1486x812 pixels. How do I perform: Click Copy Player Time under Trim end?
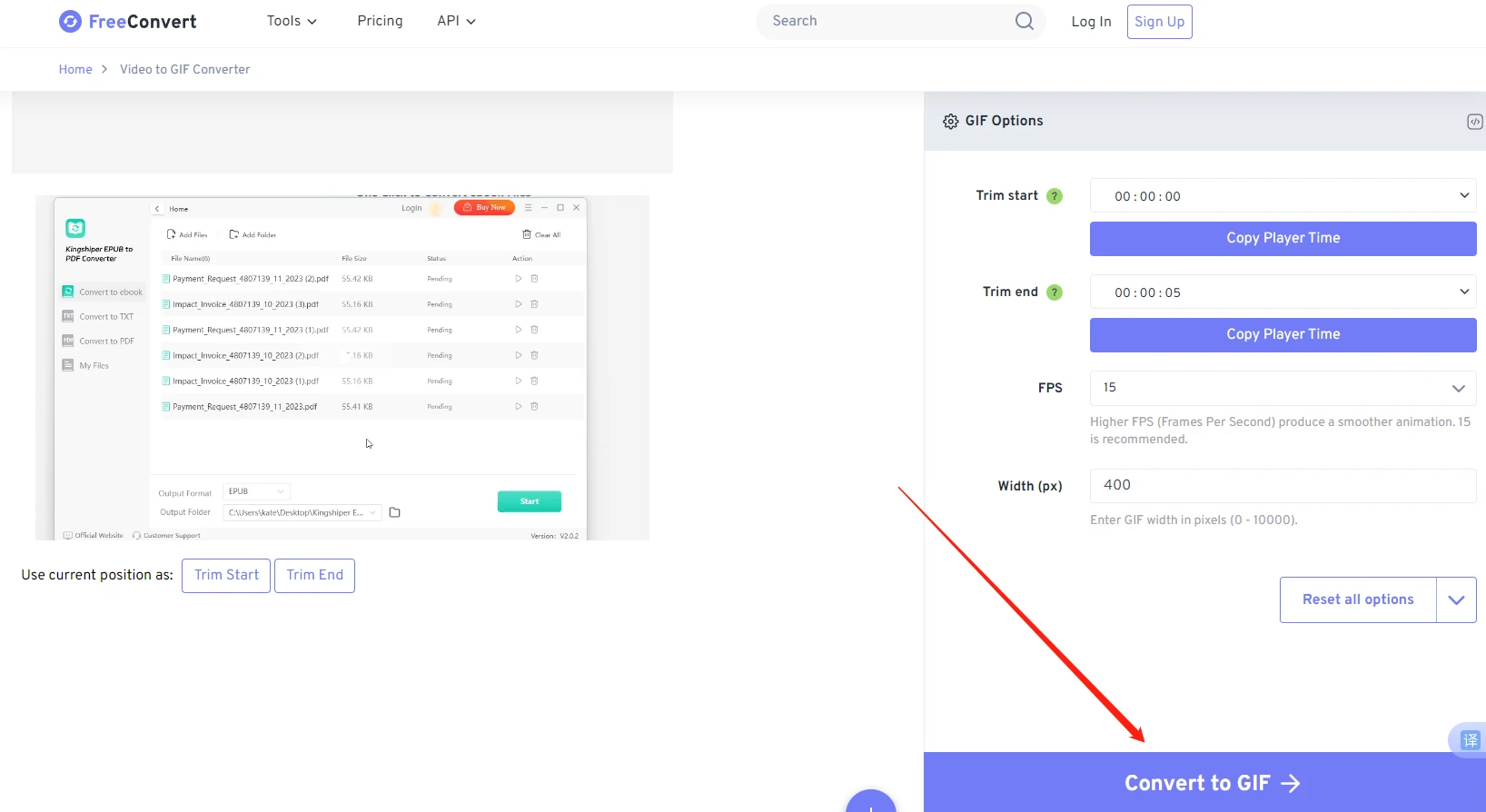coord(1283,334)
